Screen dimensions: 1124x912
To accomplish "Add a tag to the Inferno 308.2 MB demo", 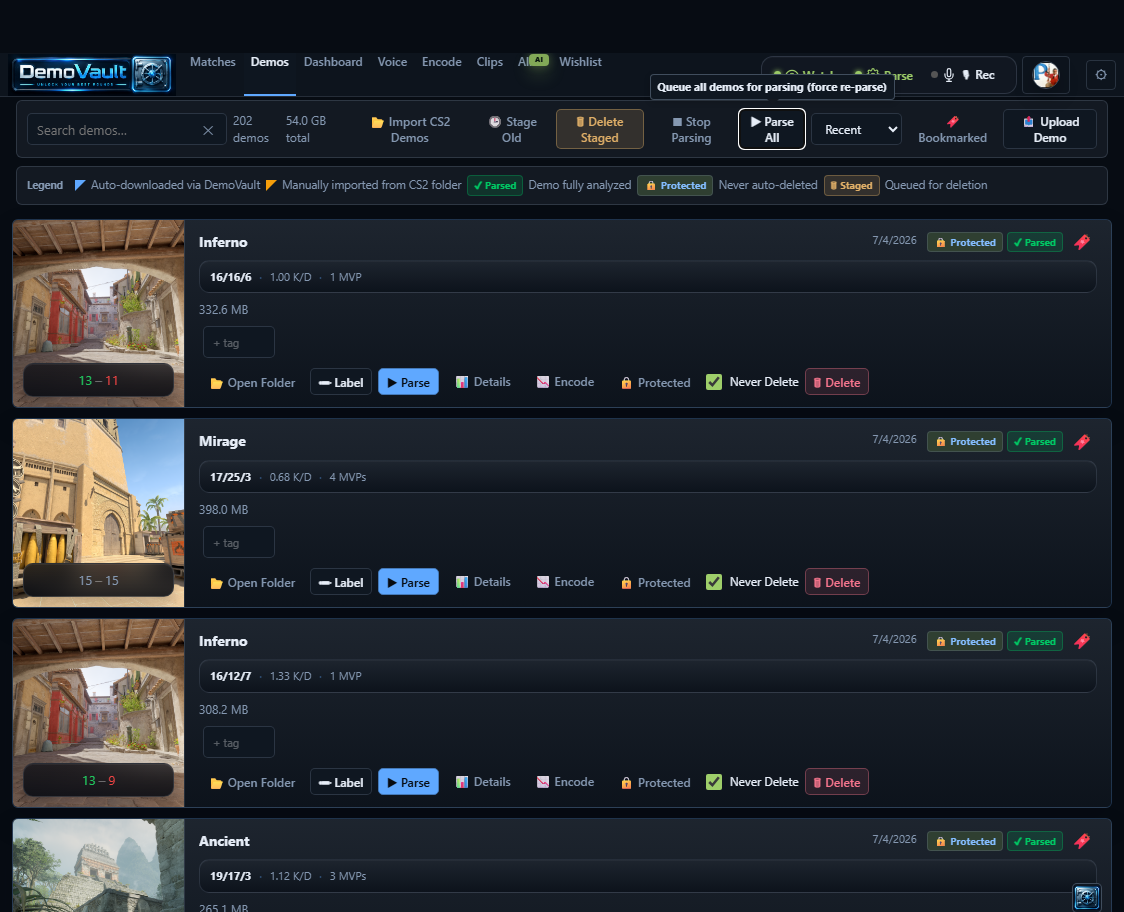I will click(239, 742).
